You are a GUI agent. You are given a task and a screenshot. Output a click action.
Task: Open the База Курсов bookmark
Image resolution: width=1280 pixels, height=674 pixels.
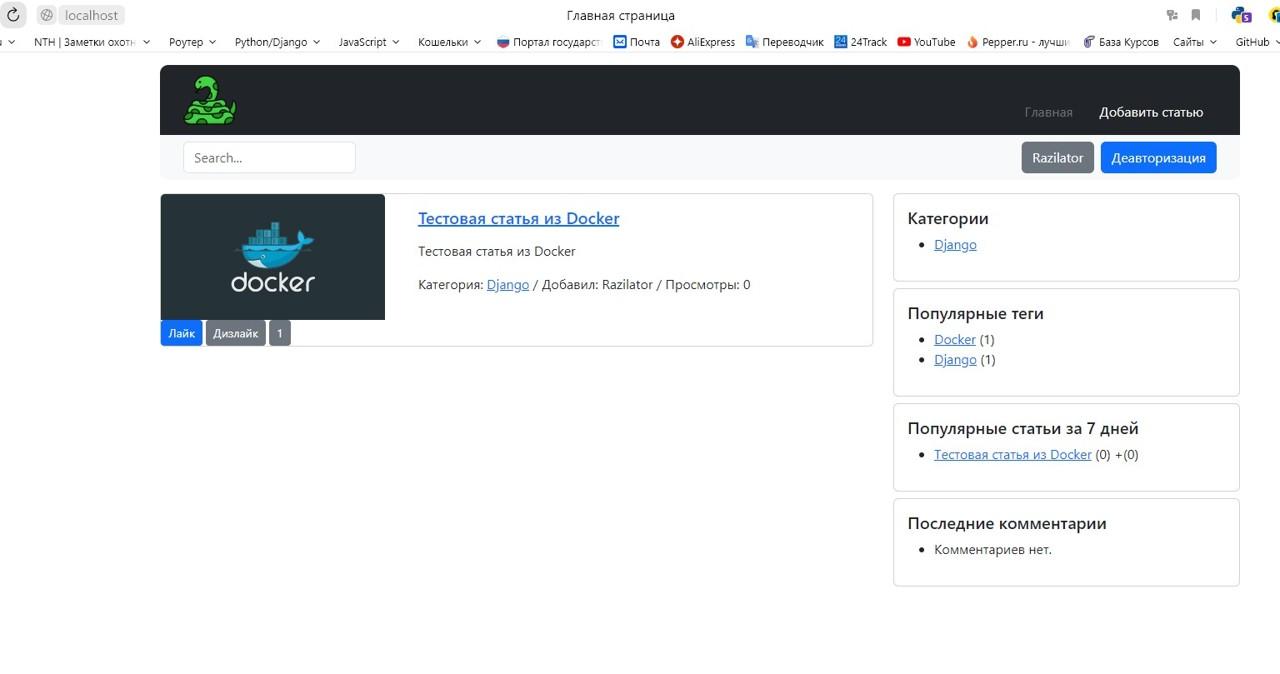[1121, 42]
